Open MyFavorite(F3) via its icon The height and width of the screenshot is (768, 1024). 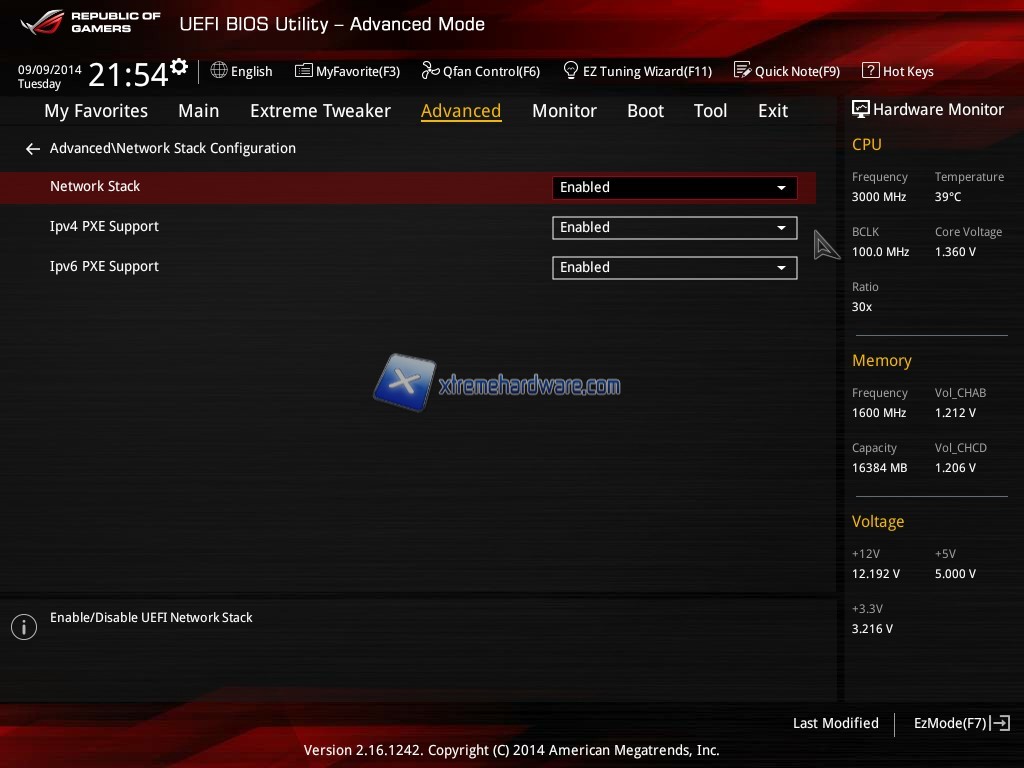tap(304, 71)
